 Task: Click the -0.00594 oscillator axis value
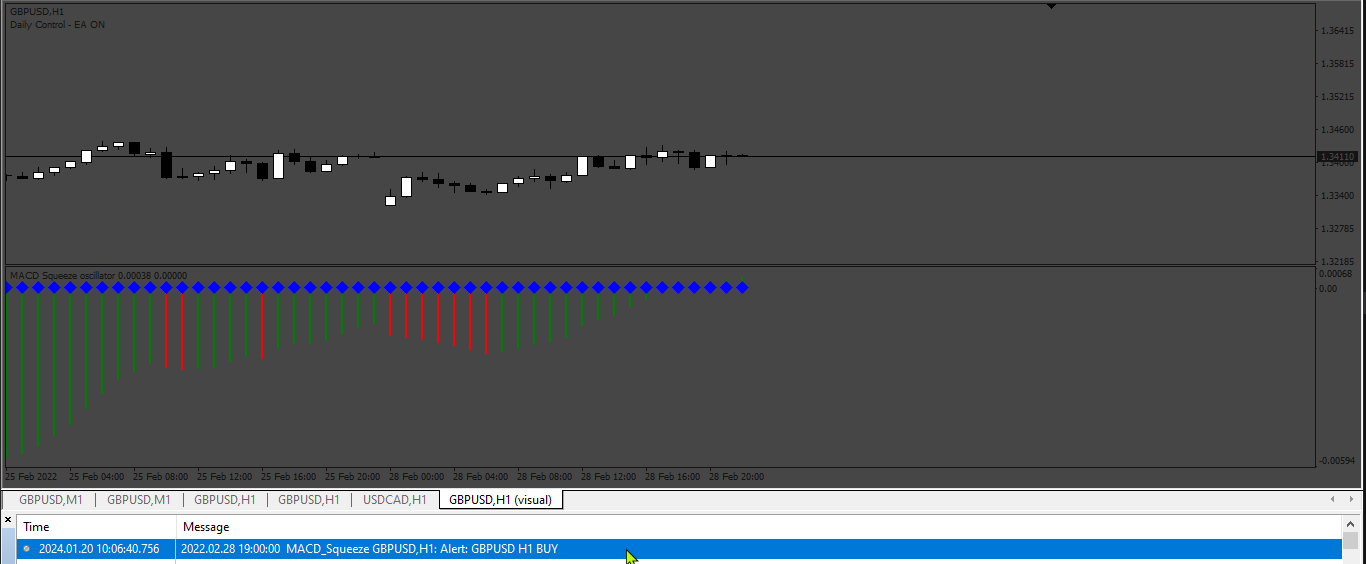pyautogui.click(x=1337, y=461)
